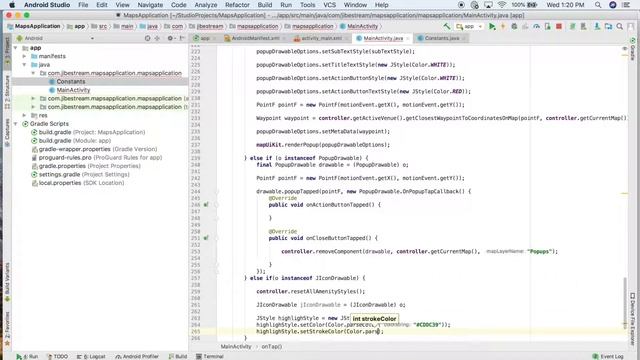Image resolution: width=640 pixels, height=360 pixels.
Task: Collapse the java folder
Action: point(24,64)
